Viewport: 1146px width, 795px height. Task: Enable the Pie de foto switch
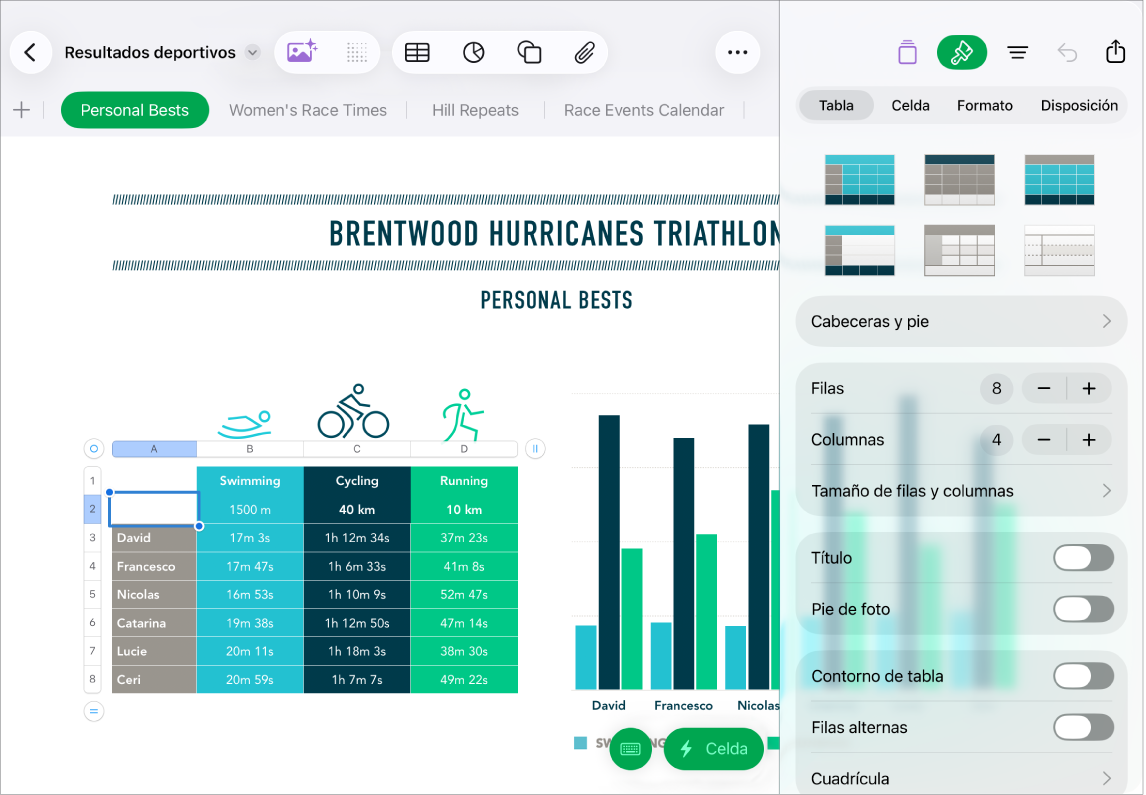(1083, 609)
